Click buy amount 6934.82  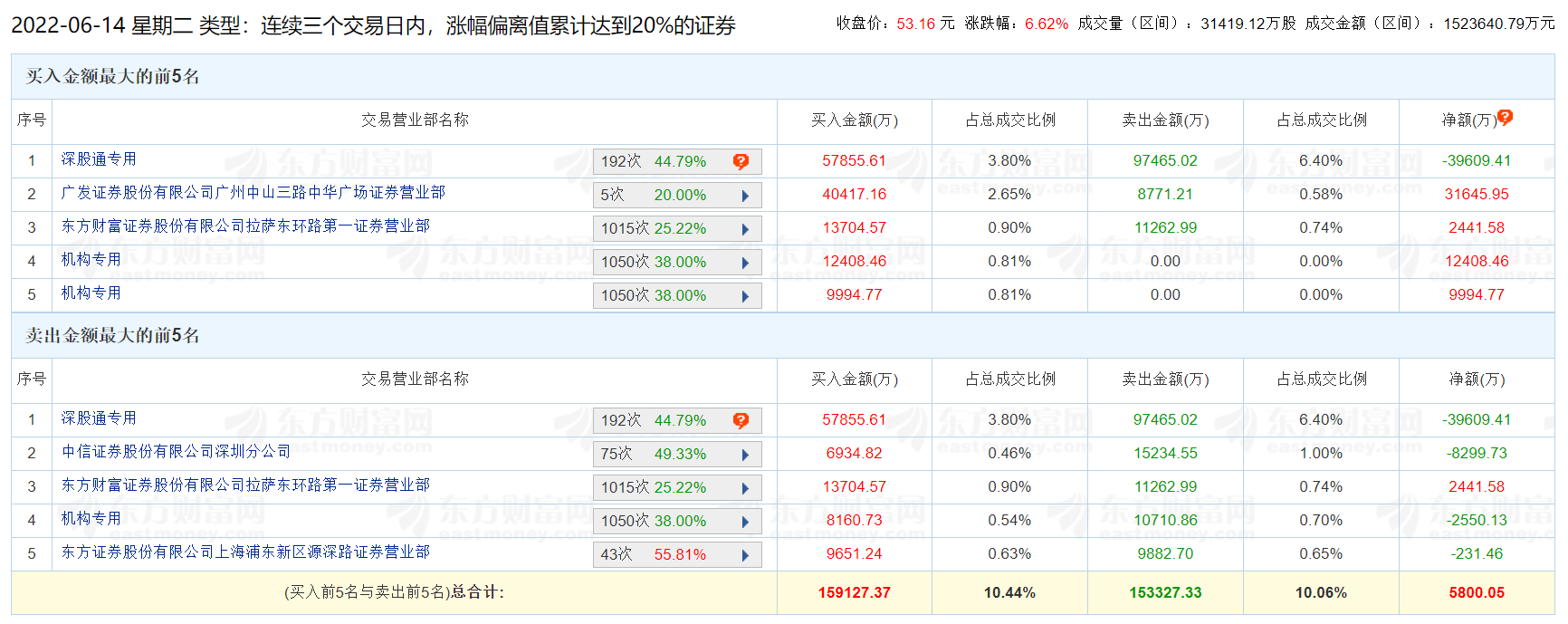point(855,454)
